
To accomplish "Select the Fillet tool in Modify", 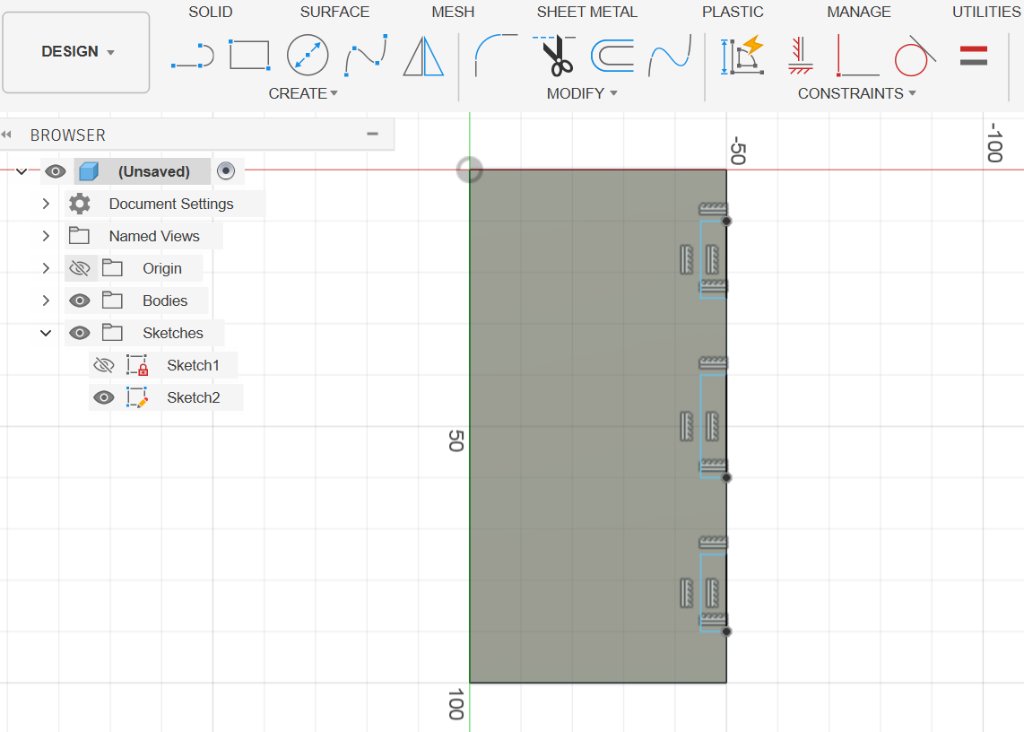I will [496, 56].
